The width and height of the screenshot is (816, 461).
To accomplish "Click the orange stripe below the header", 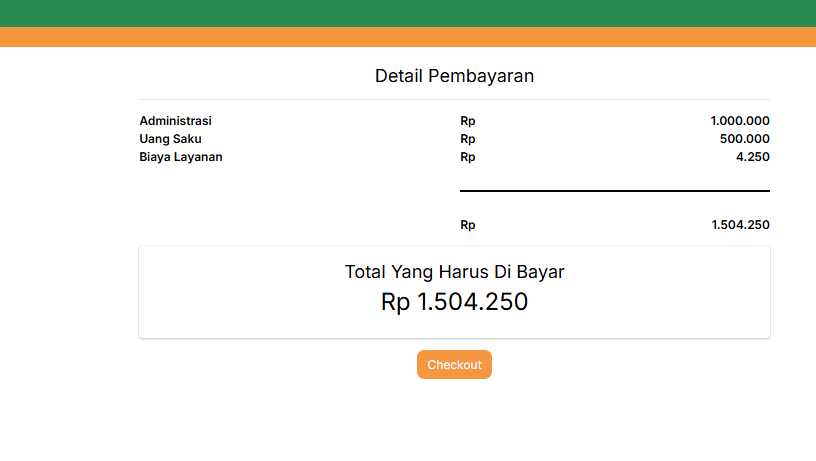I will pos(408,37).
